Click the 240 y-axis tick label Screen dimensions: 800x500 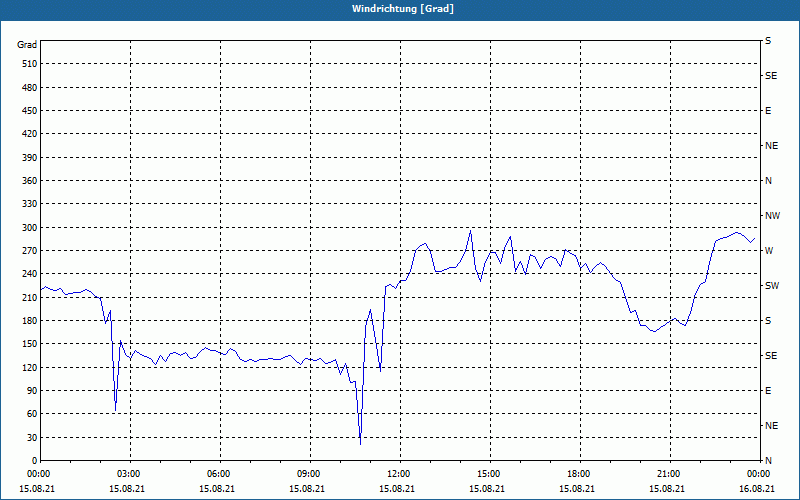(29, 274)
